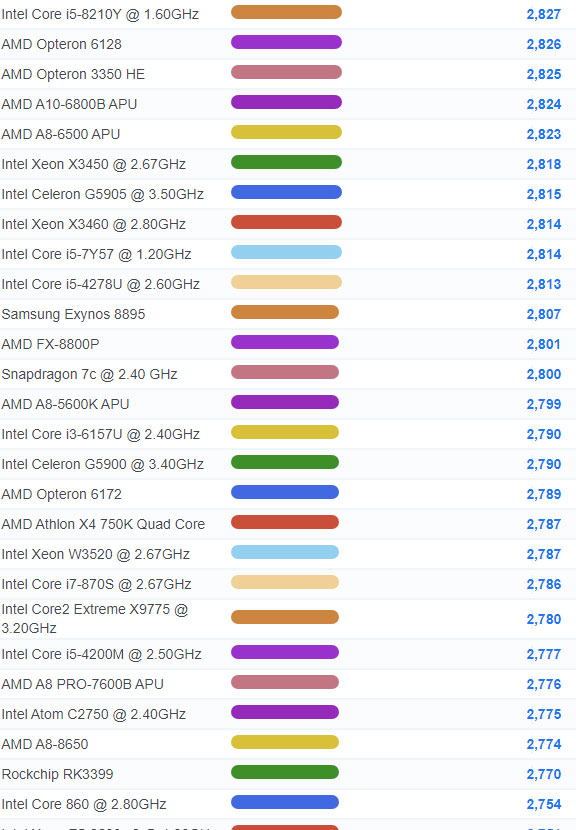
Task: Open AMD Athlon X4 750K Quad Core
Action: click(x=103, y=524)
